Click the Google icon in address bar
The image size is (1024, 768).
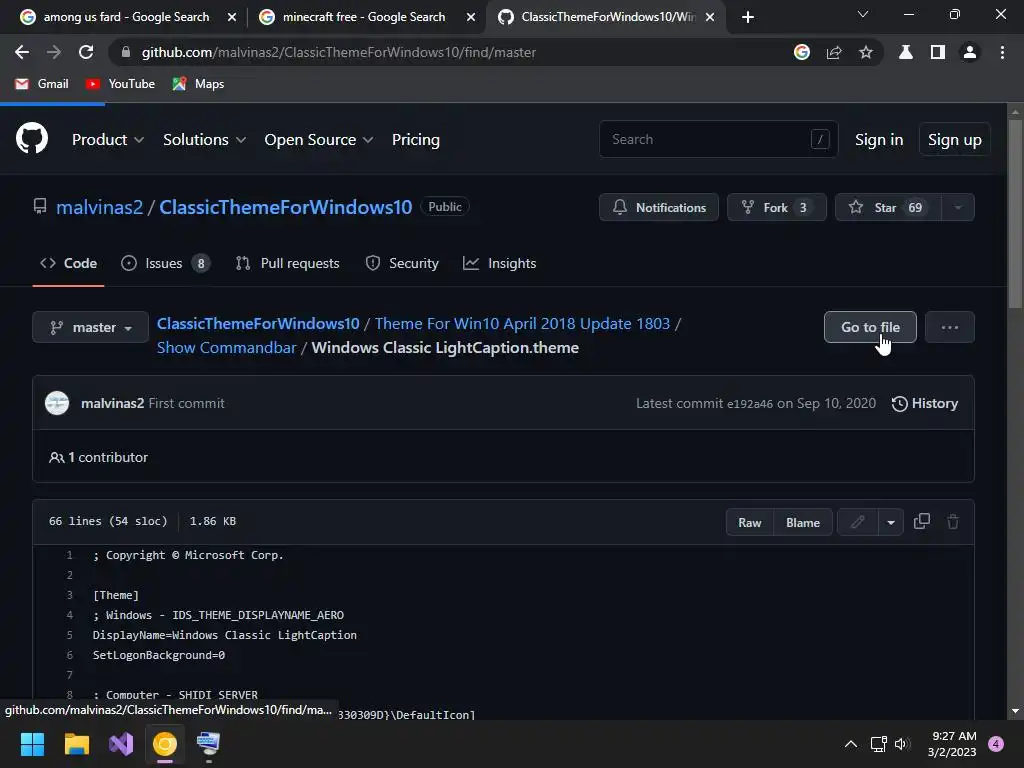point(802,52)
